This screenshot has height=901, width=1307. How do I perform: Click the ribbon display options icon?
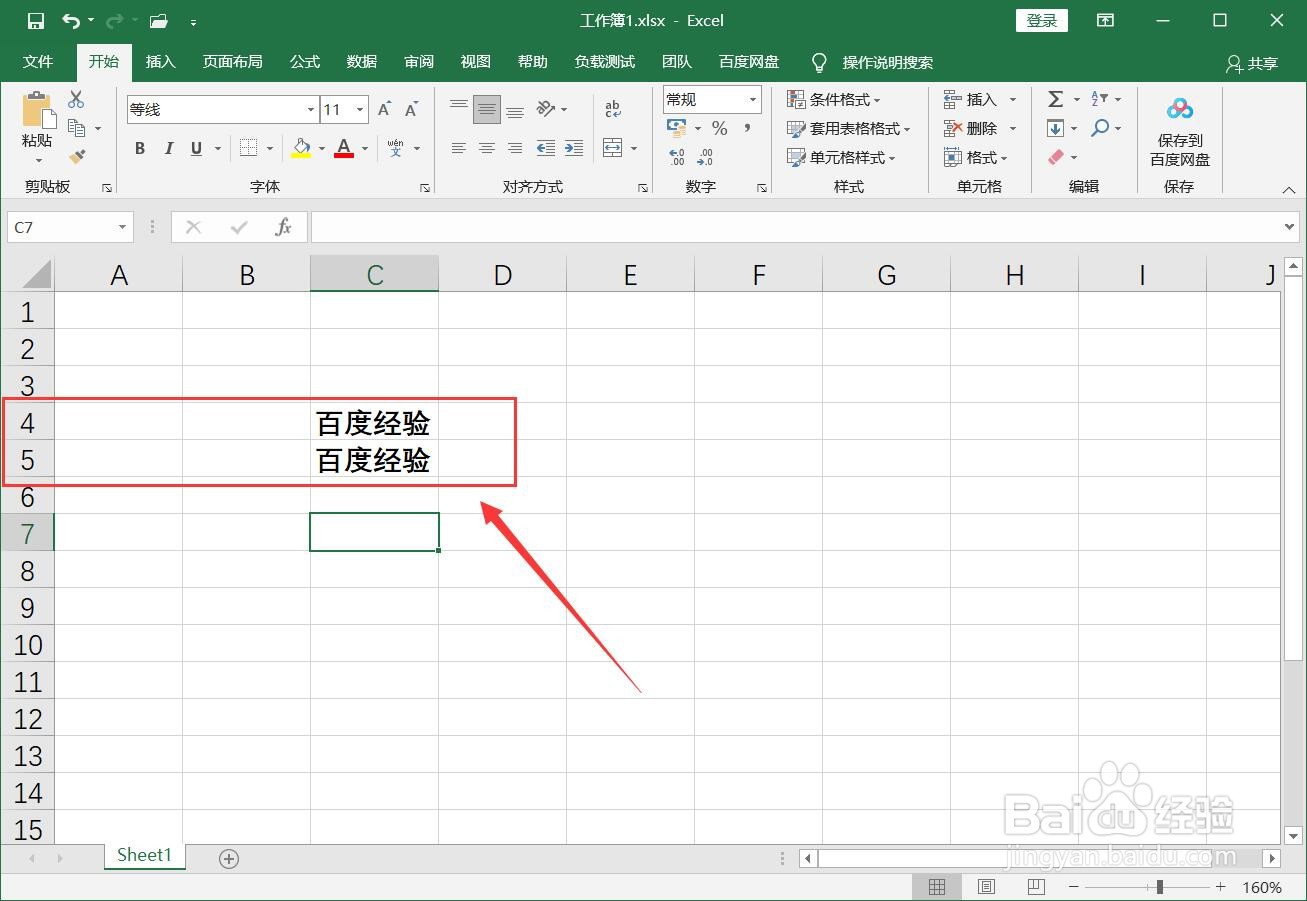click(x=1105, y=21)
